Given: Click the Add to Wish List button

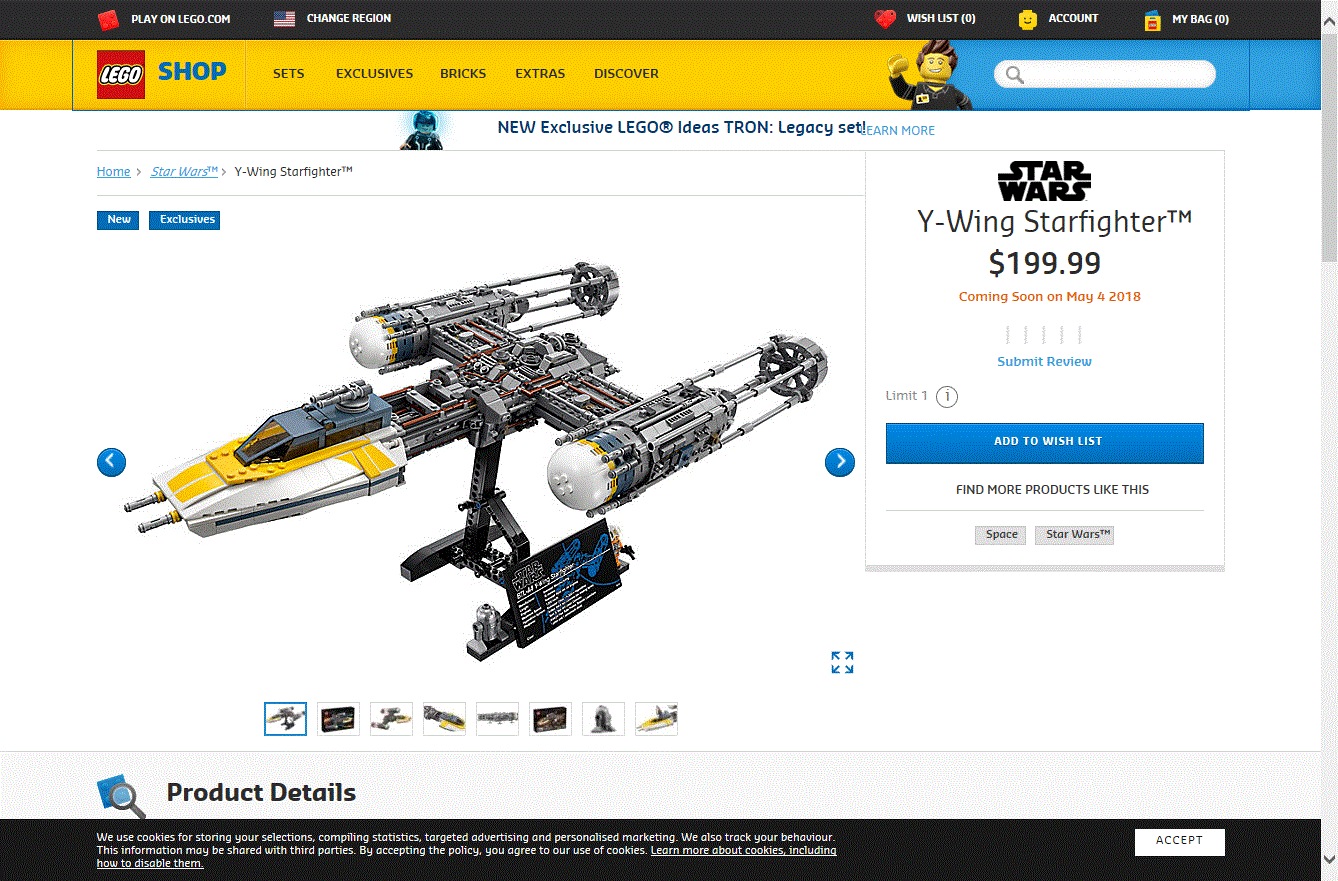Looking at the screenshot, I should (1045, 443).
